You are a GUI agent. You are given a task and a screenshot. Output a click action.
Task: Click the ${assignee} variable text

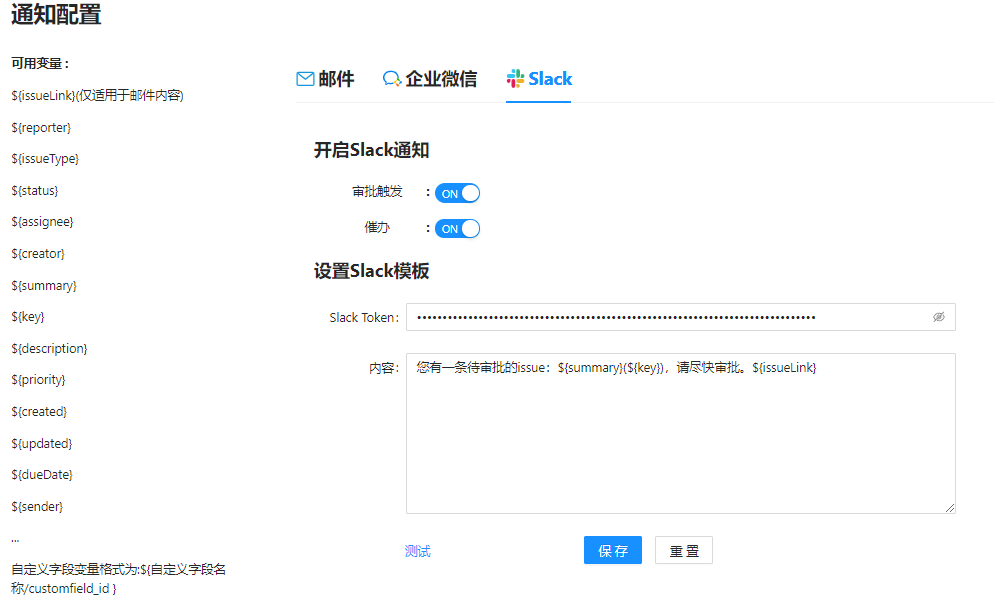point(42,222)
